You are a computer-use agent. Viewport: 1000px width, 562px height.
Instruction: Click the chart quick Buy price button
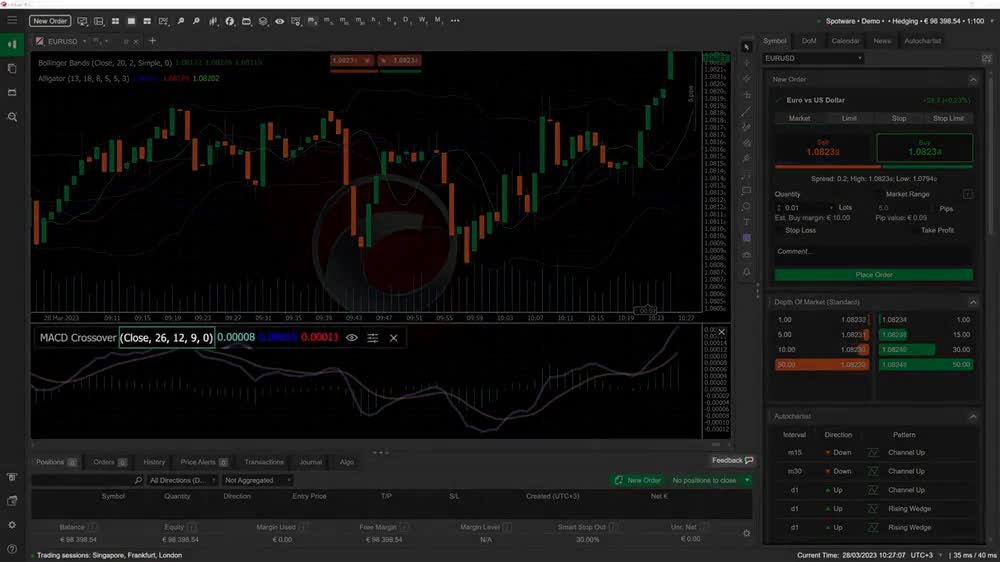400,61
